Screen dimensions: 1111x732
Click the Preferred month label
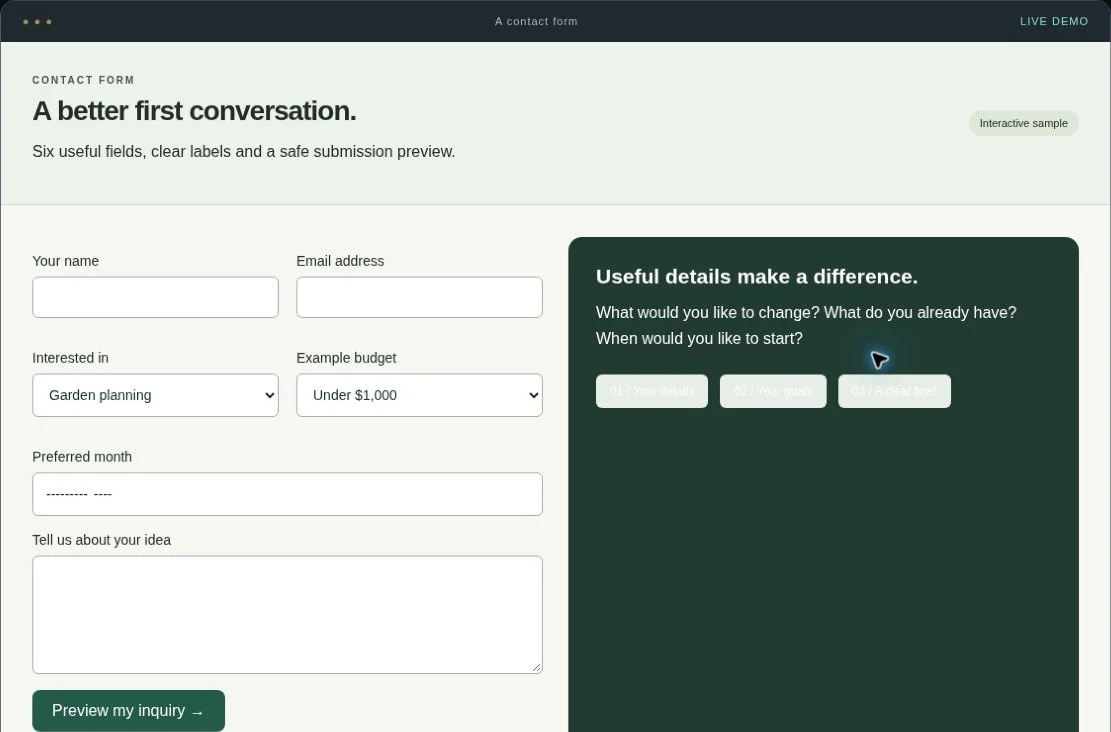(82, 457)
